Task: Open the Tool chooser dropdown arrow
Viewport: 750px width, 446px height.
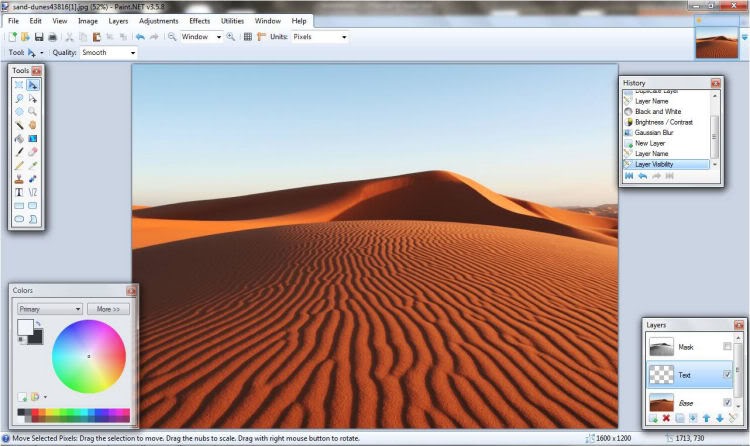Action: coord(42,53)
